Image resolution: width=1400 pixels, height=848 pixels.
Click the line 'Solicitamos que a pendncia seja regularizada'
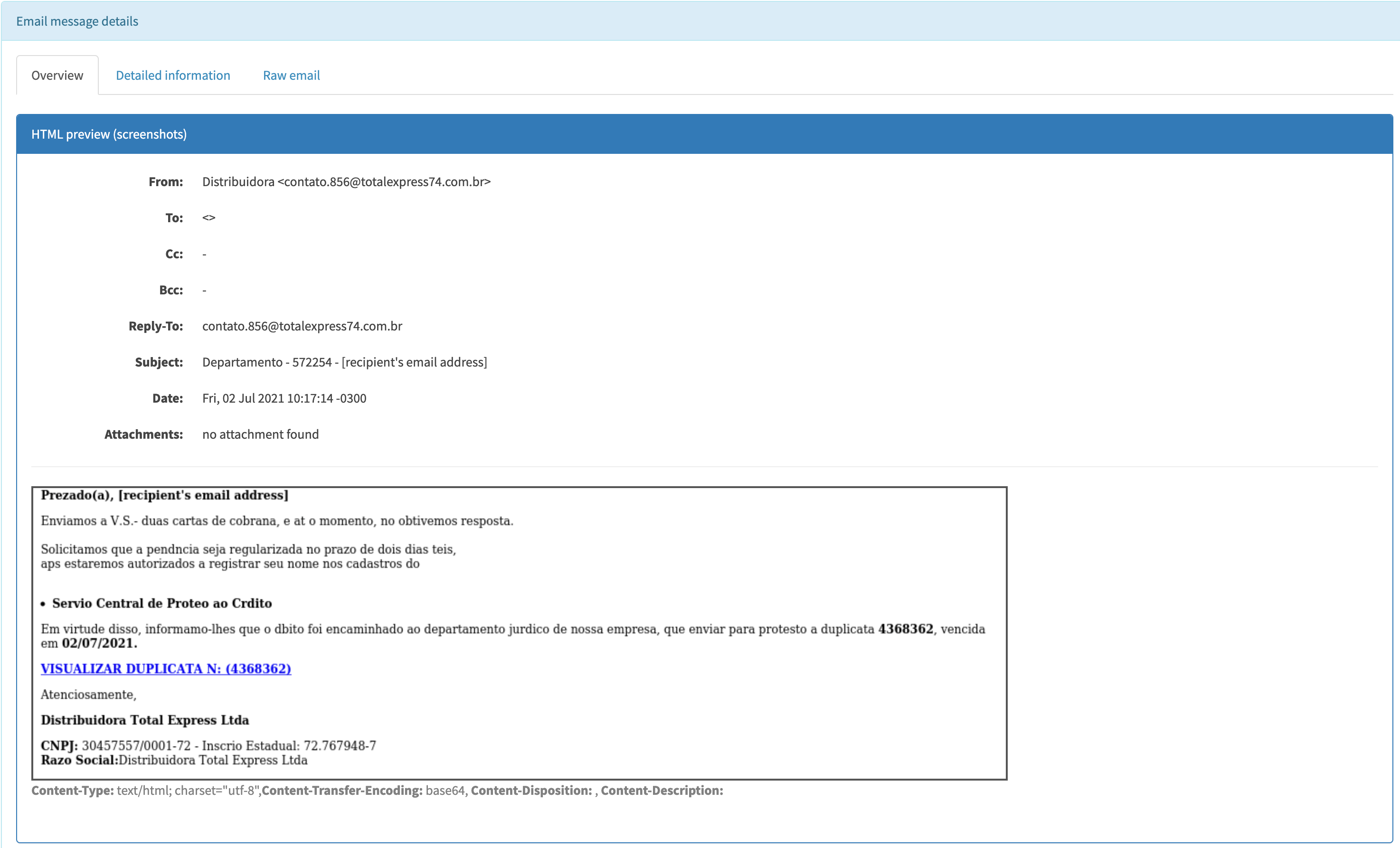[x=248, y=549]
